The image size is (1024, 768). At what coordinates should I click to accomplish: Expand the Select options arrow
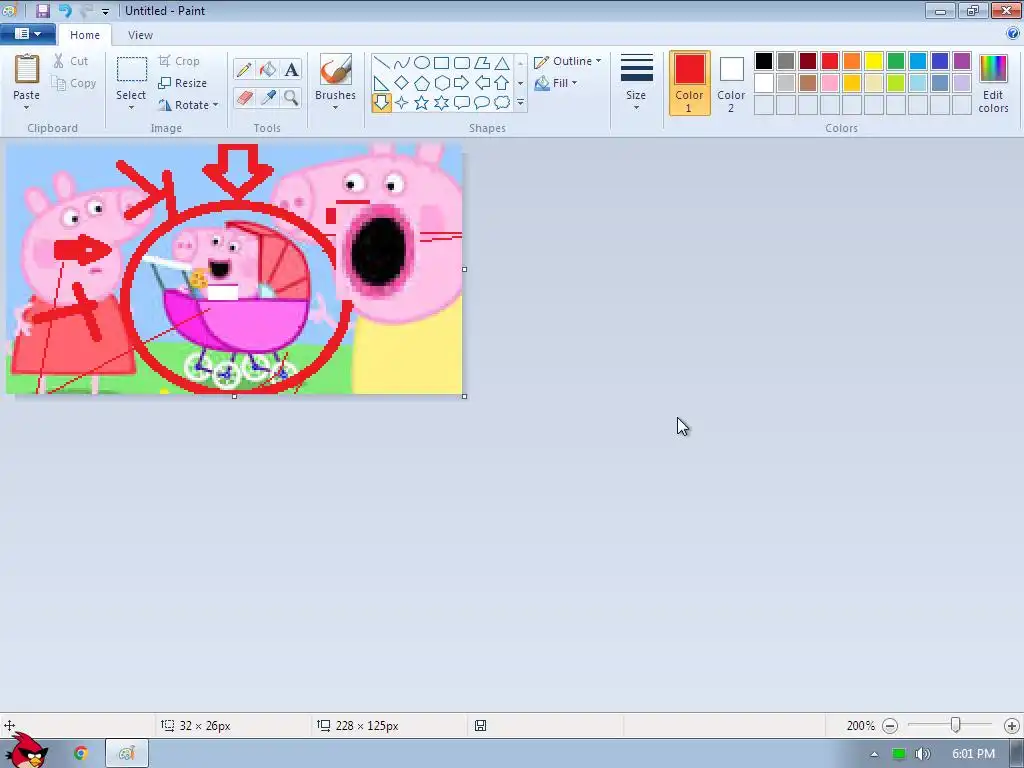pyautogui.click(x=131, y=107)
